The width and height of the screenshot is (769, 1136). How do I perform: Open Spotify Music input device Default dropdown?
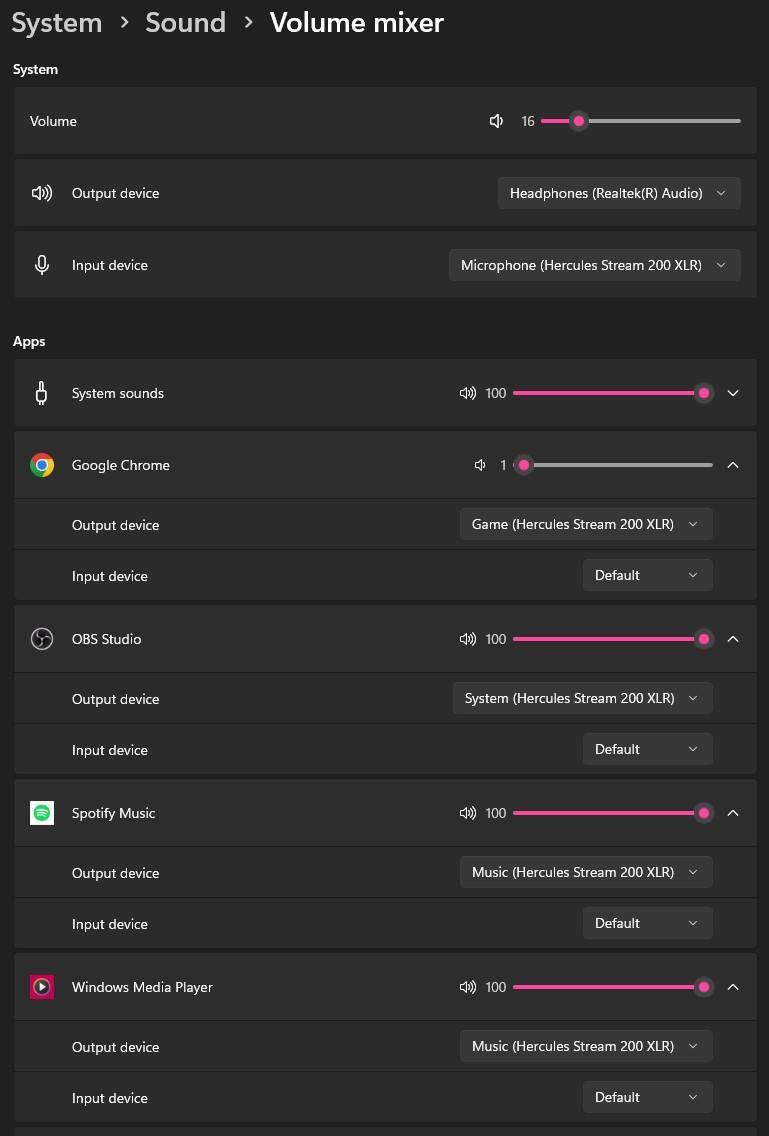coord(647,923)
